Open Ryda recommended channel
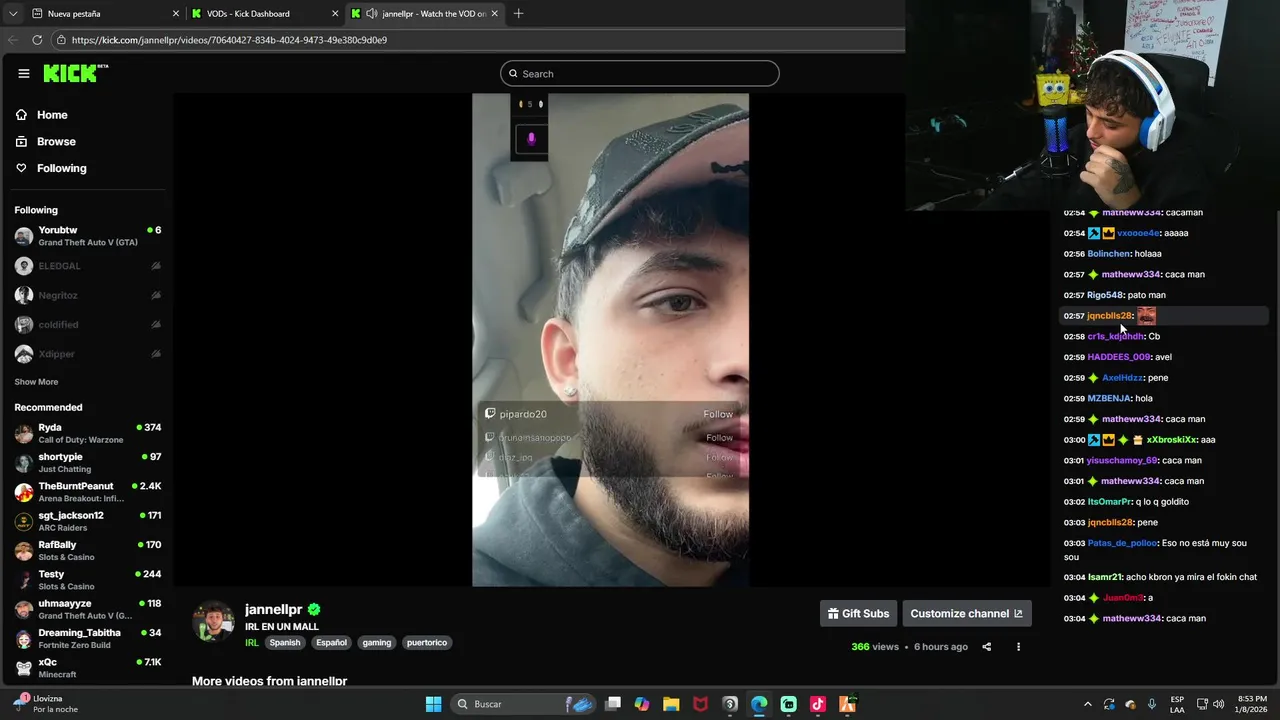The image size is (1280, 720). 88,433
